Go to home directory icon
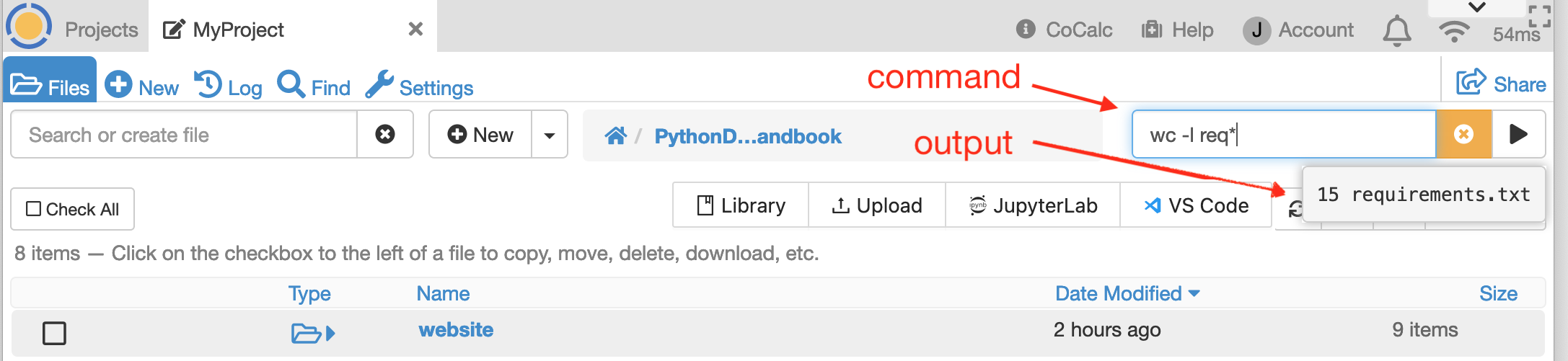 coord(615,135)
